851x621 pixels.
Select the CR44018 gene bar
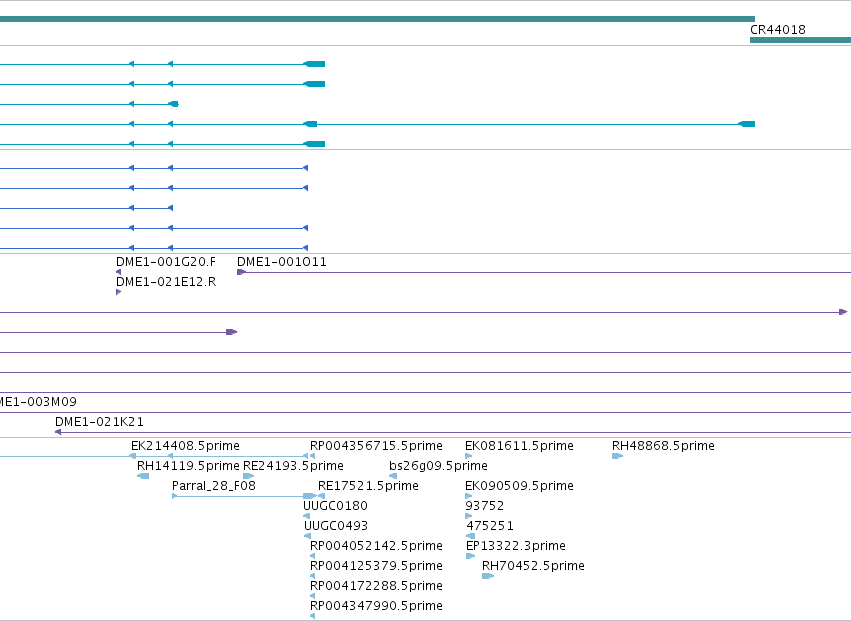(801, 40)
